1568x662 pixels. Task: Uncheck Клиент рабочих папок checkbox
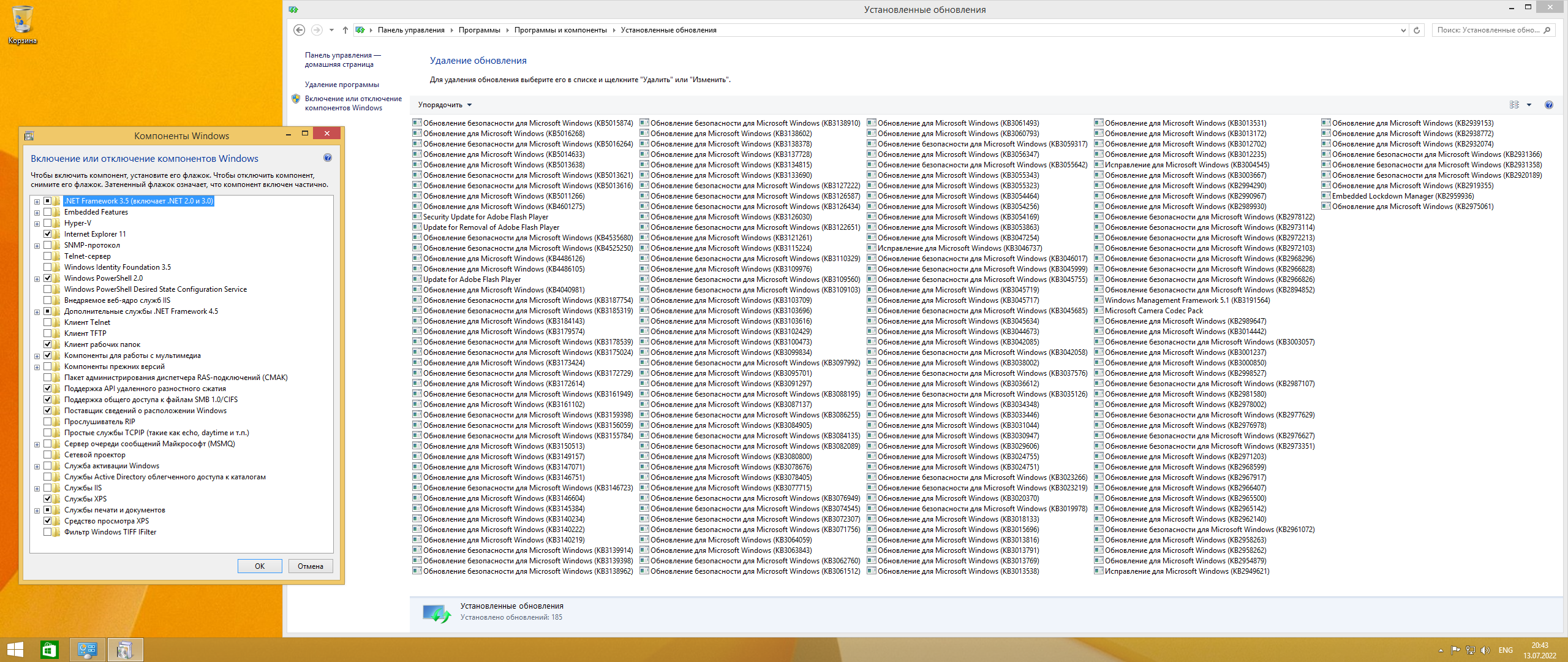click(x=47, y=344)
